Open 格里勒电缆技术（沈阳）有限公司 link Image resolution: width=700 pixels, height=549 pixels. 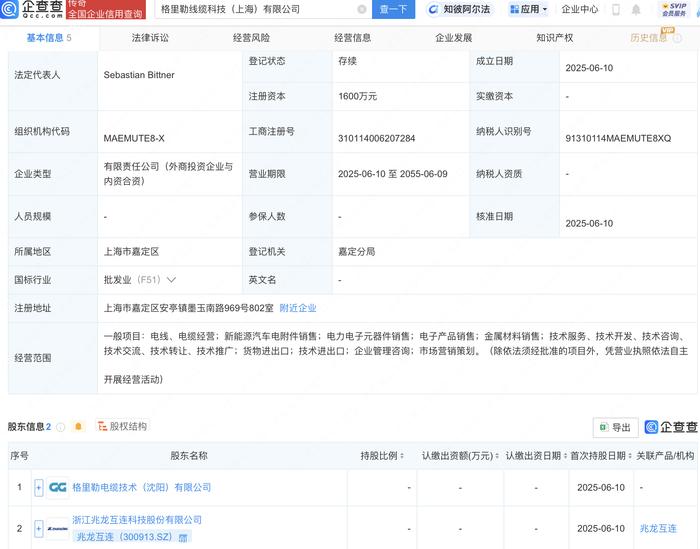[142, 487]
